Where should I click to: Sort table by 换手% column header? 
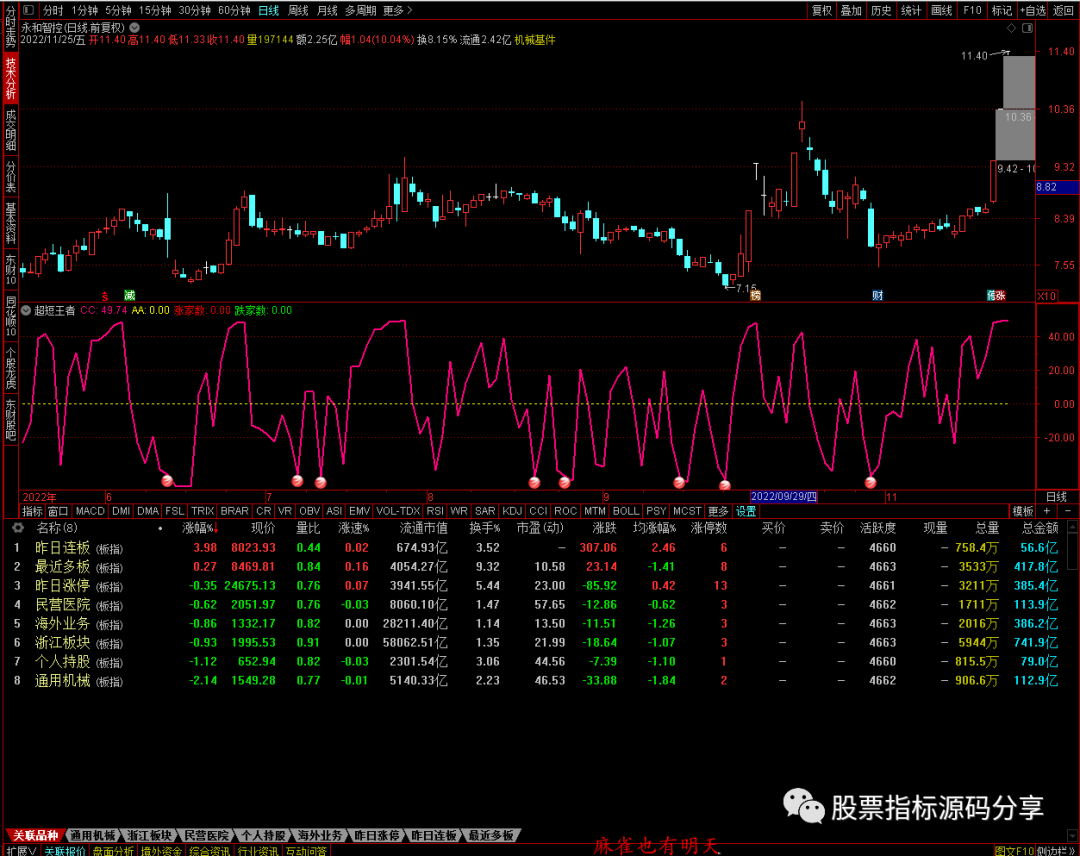[484, 528]
